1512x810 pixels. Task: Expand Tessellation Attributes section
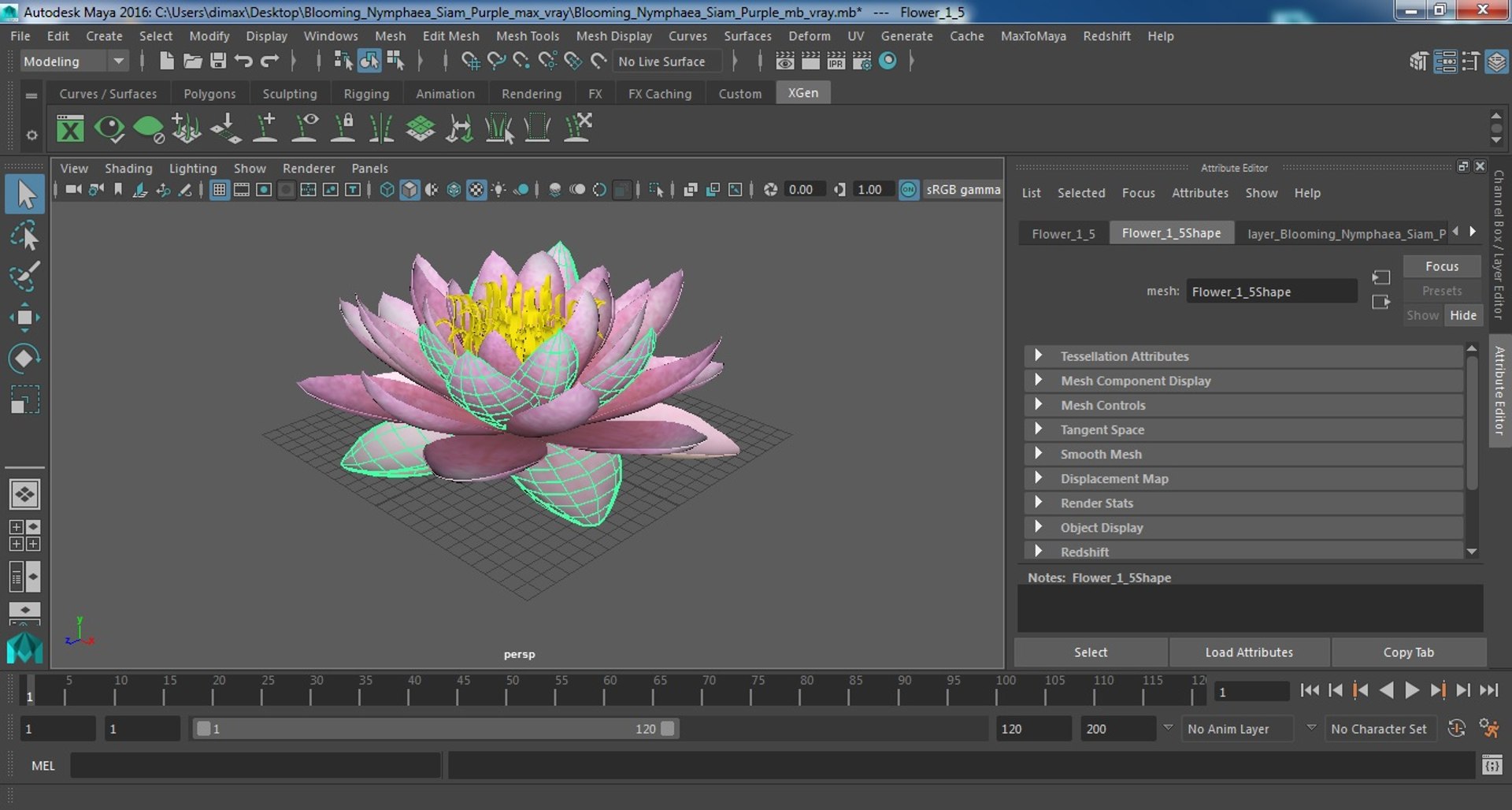pyautogui.click(x=1243, y=356)
